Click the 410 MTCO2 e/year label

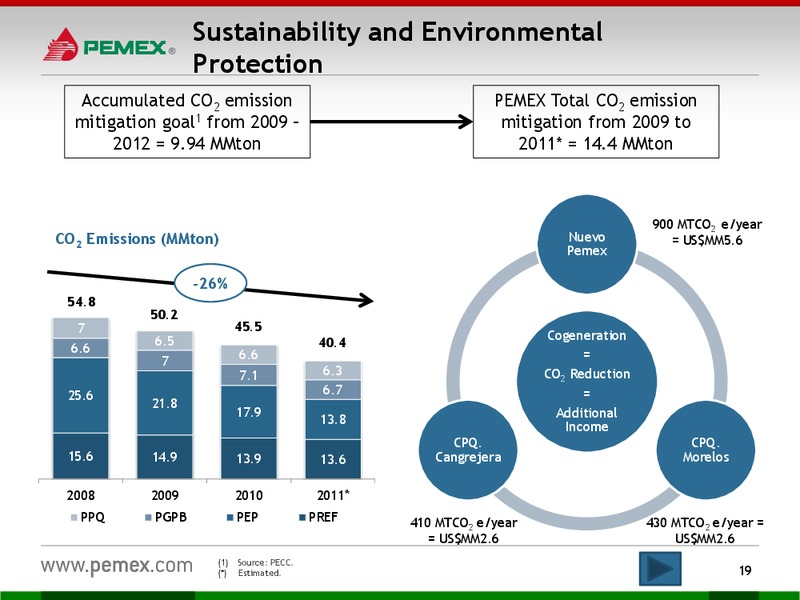click(463, 530)
